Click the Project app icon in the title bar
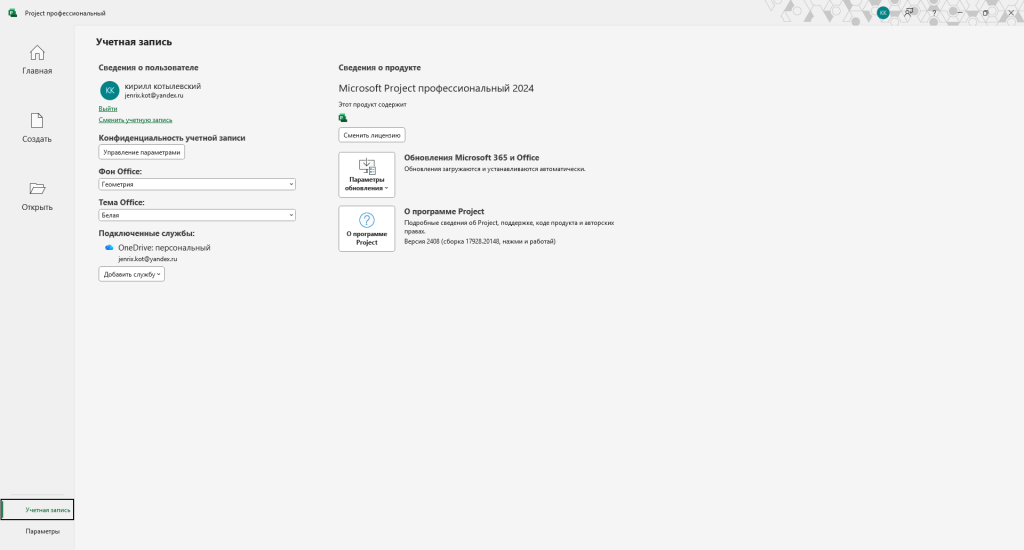The image size is (1024, 550). [x=12, y=12]
